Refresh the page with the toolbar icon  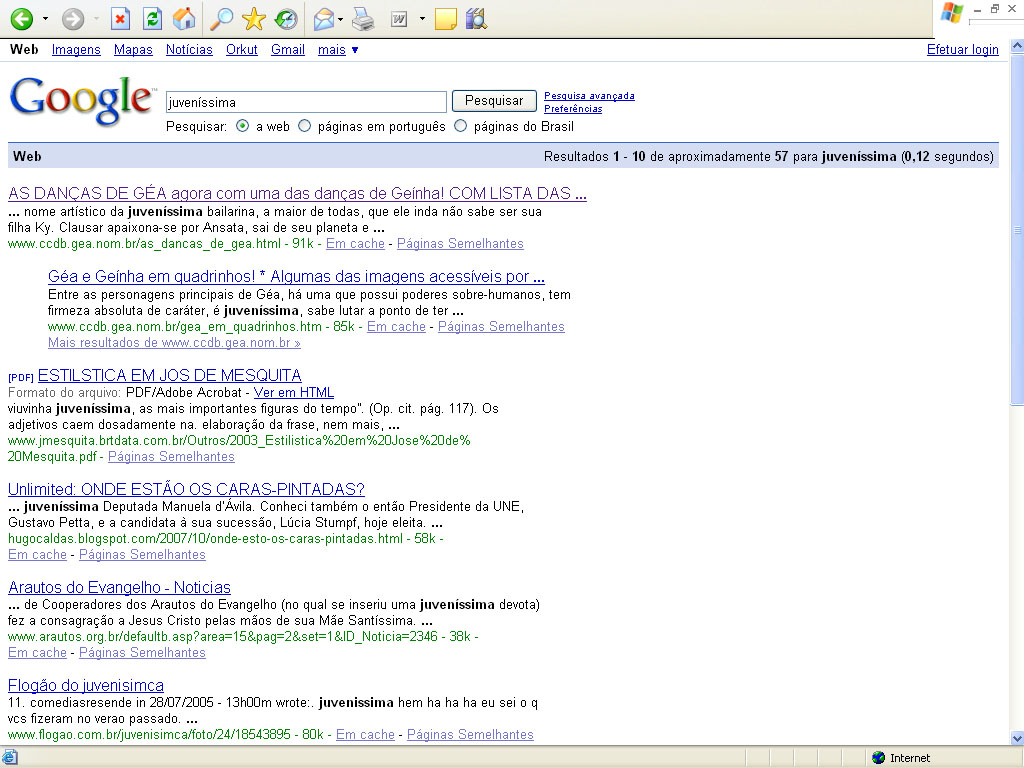(x=151, y=18)
